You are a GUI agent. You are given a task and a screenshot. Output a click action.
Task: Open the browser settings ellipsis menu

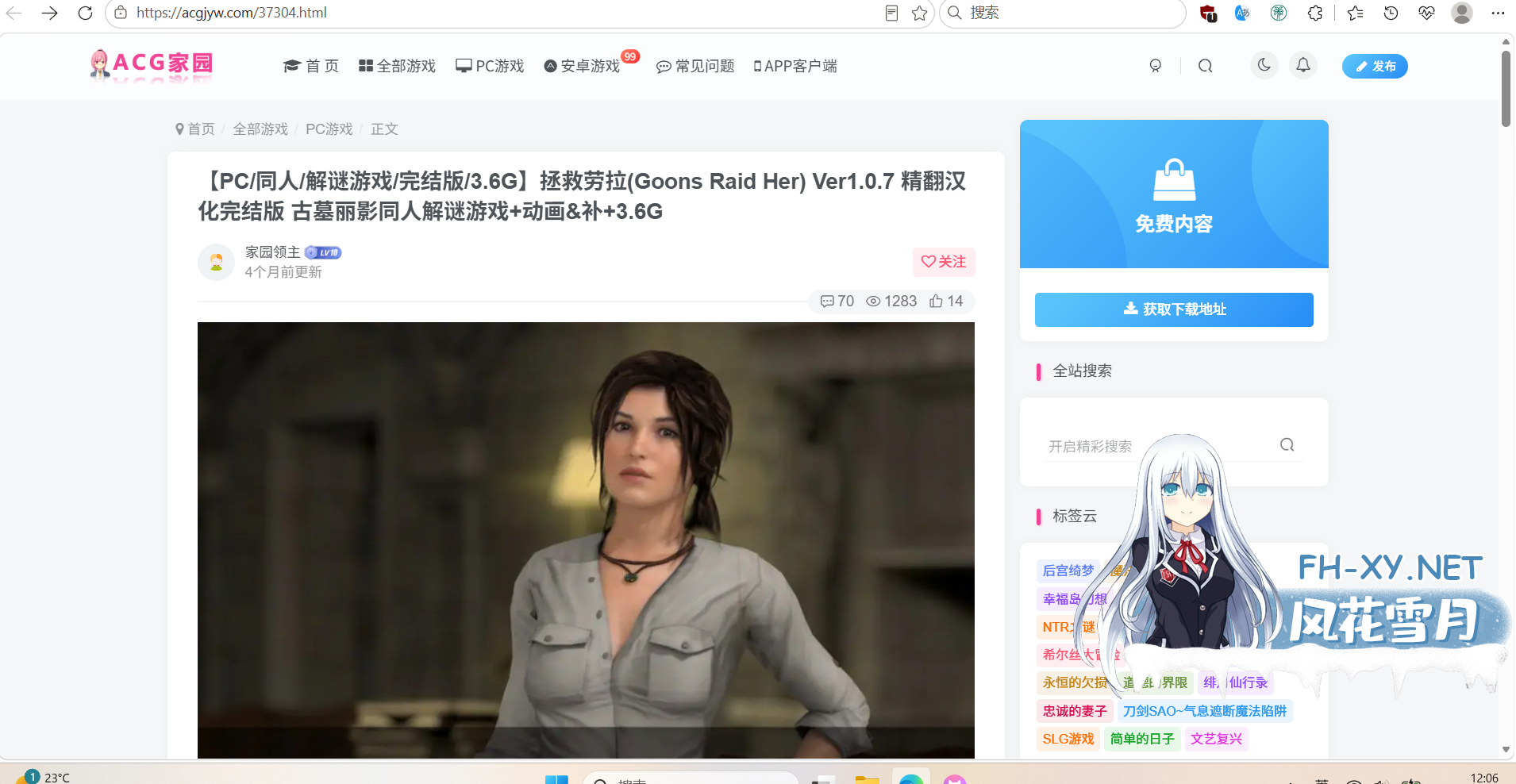tap(1498, 13)
